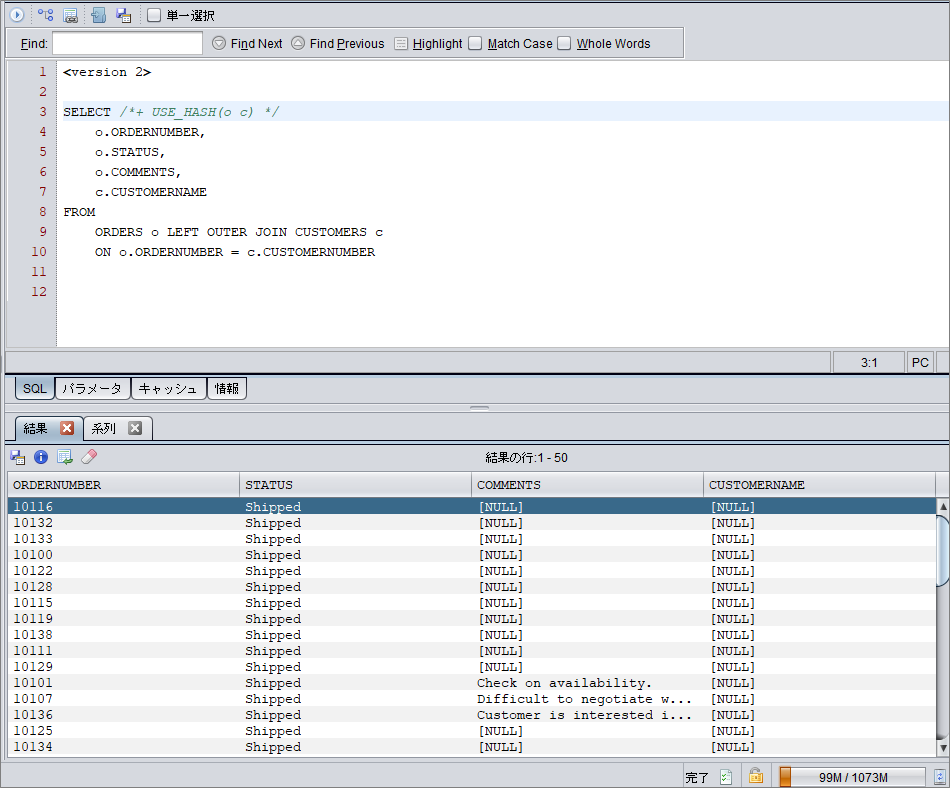Click the PC line-ending indicator
Screen dimensions: 950x788
[920, 362]
